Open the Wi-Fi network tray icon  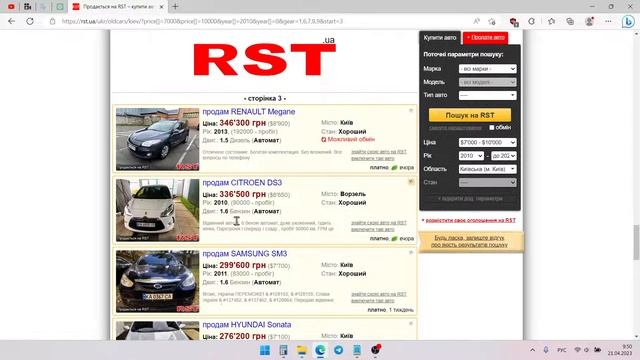(577, 350)
